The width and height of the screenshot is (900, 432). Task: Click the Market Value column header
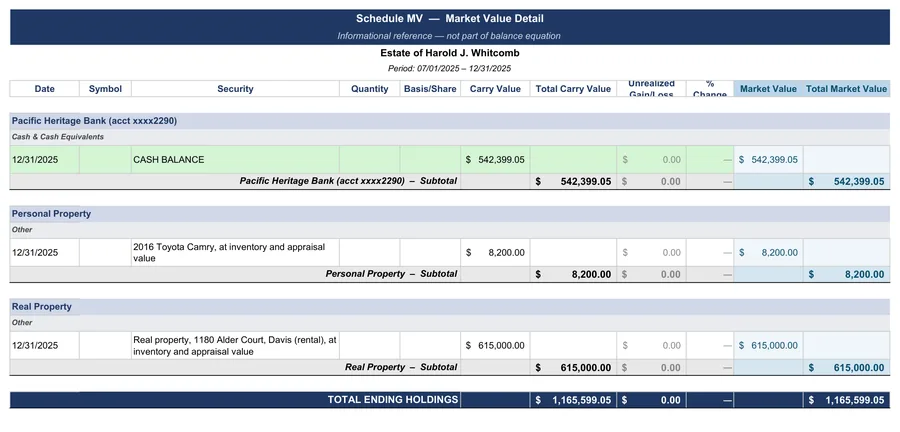769,89
